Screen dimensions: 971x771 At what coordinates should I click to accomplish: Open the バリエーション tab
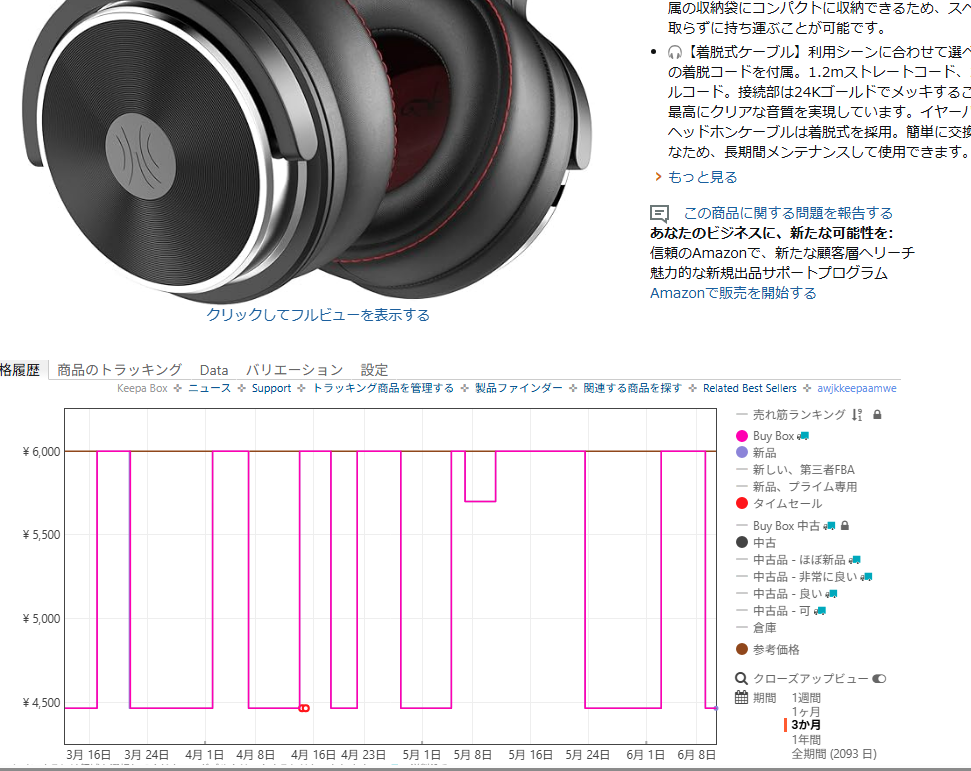coord(295,370)
